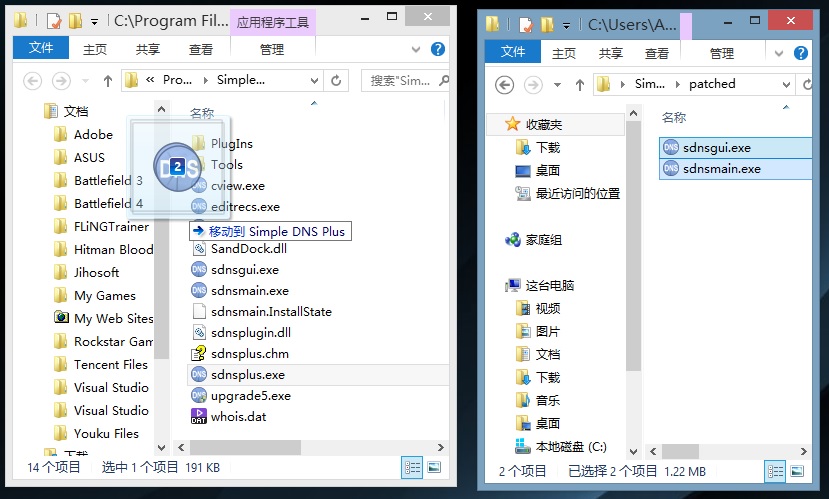The height and width of the screenshot is (499, 829).
Task: Select sdnsplugin.dll file
Action: 242,332
